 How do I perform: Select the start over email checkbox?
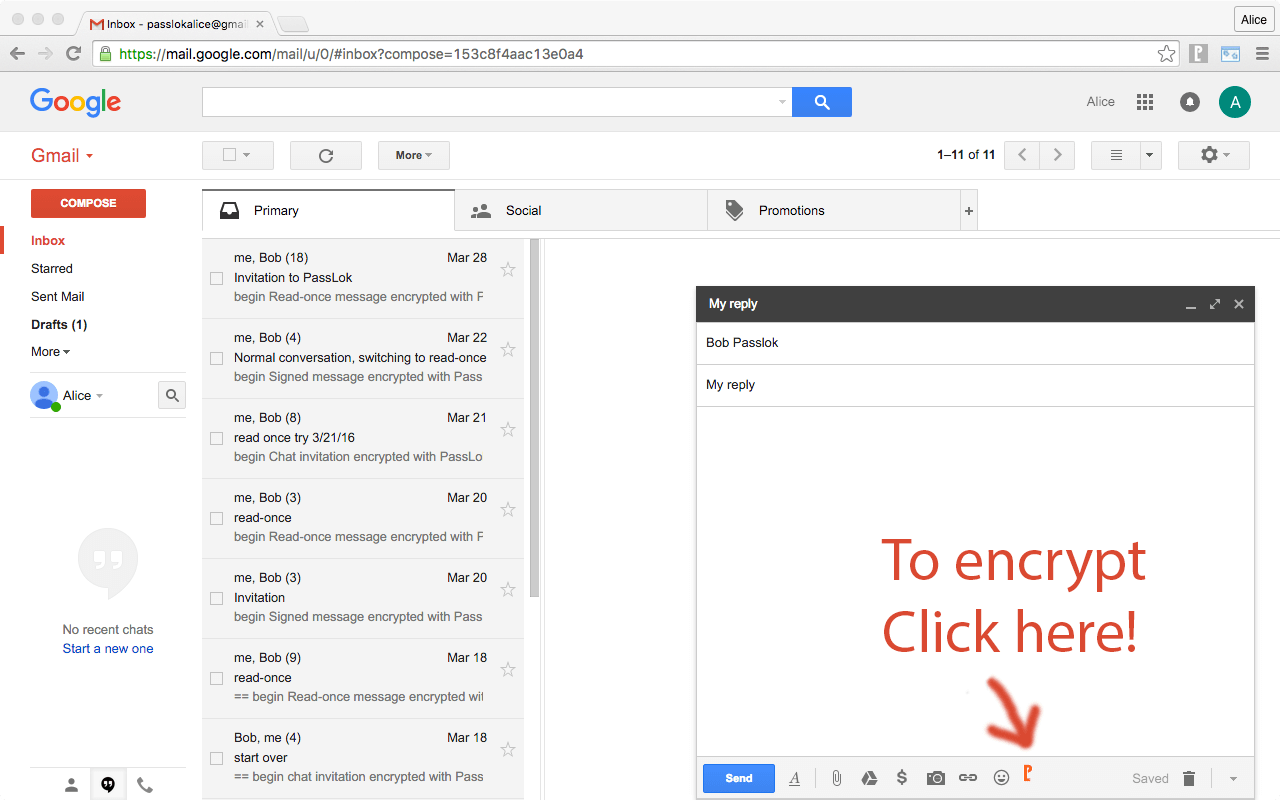216,758
